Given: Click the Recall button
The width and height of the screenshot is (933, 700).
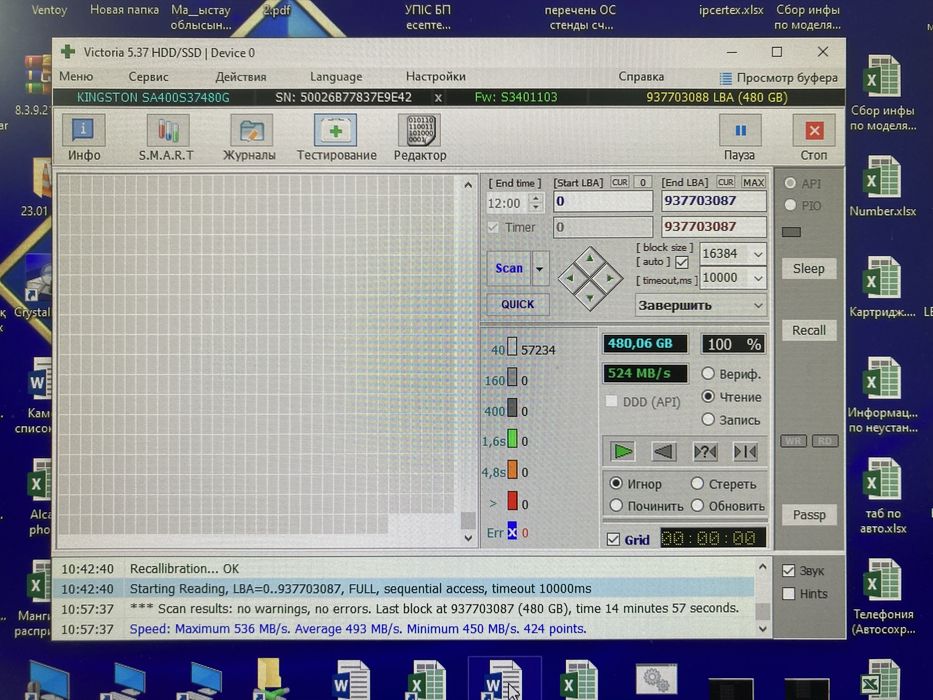Looking at the screenshot, I should (809, 330).
